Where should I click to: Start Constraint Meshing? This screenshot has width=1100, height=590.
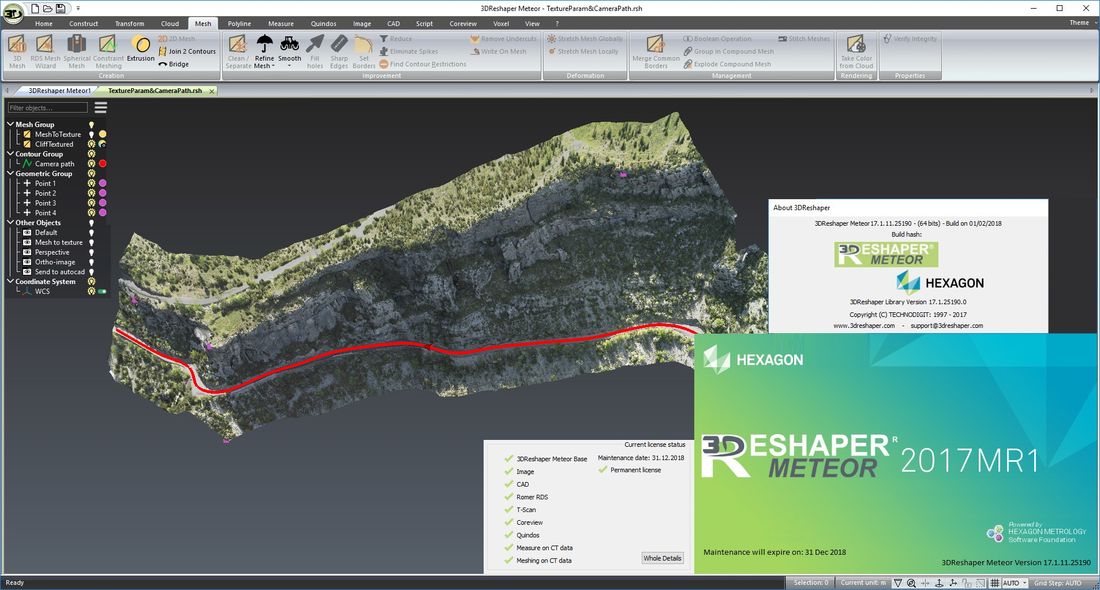(x=108, y=51)
